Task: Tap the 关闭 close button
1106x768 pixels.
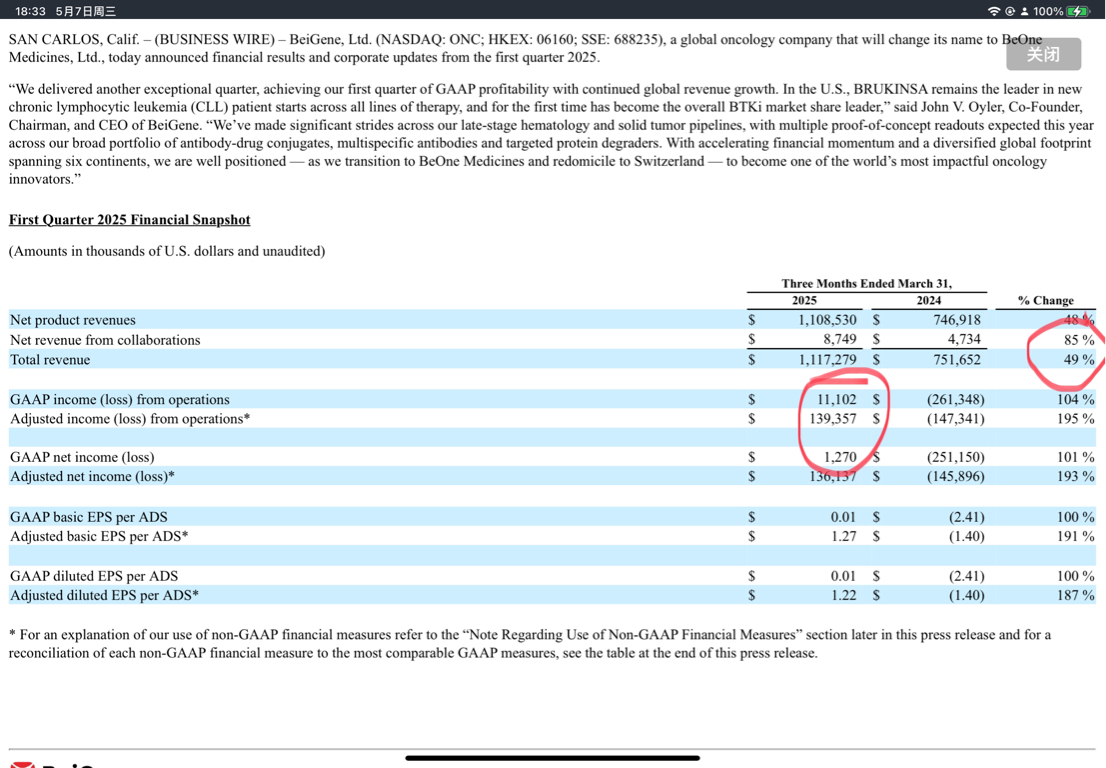Action: [x=1043, y=54]
